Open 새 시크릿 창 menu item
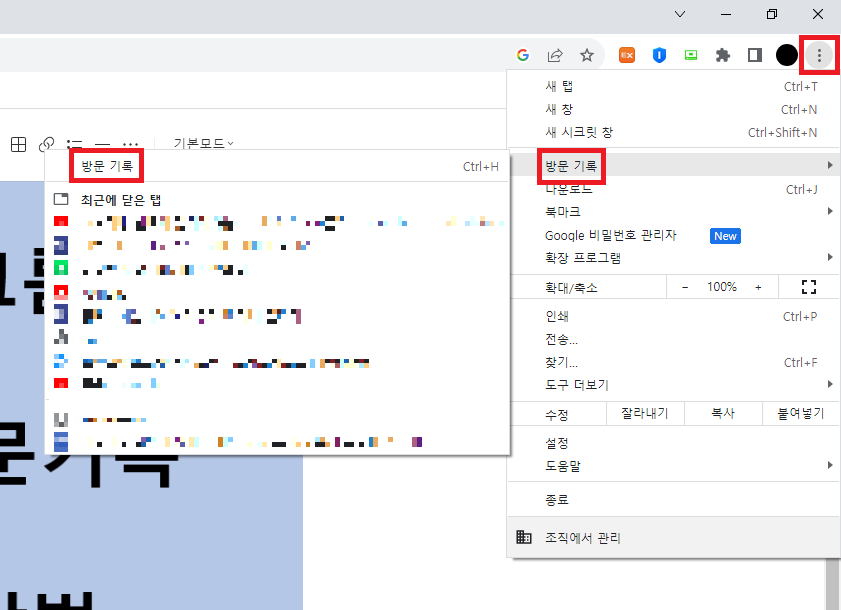 [x=673, y=133]
